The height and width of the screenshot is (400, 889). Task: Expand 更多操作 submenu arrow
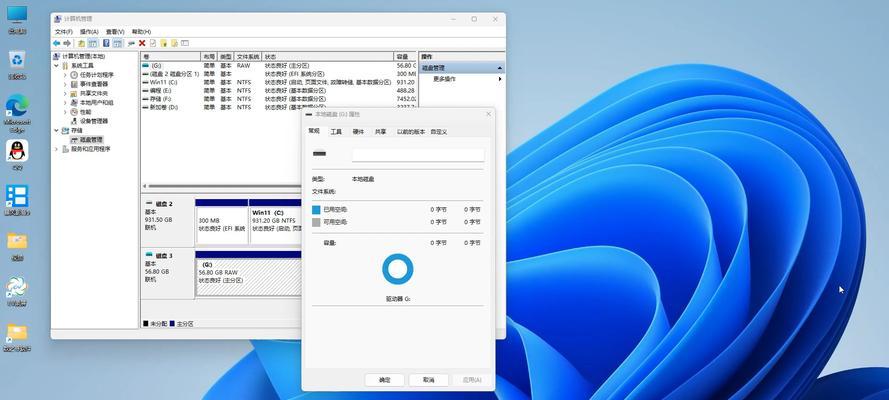(x=499, y=79)
